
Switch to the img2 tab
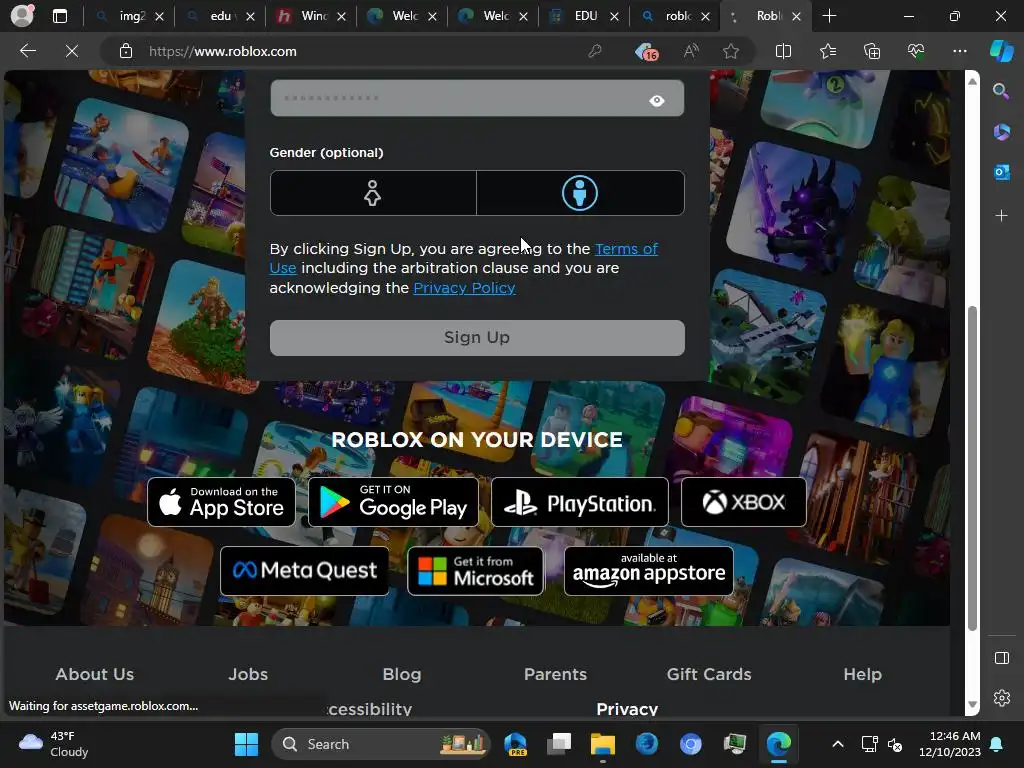(131, 16)
